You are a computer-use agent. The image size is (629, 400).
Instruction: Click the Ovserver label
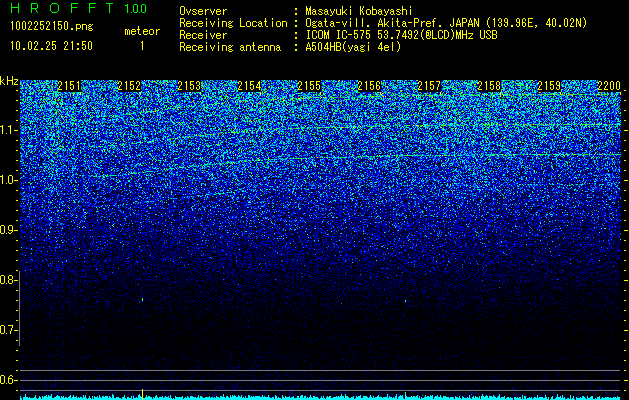pyautogui.click(x=203, y=11)
